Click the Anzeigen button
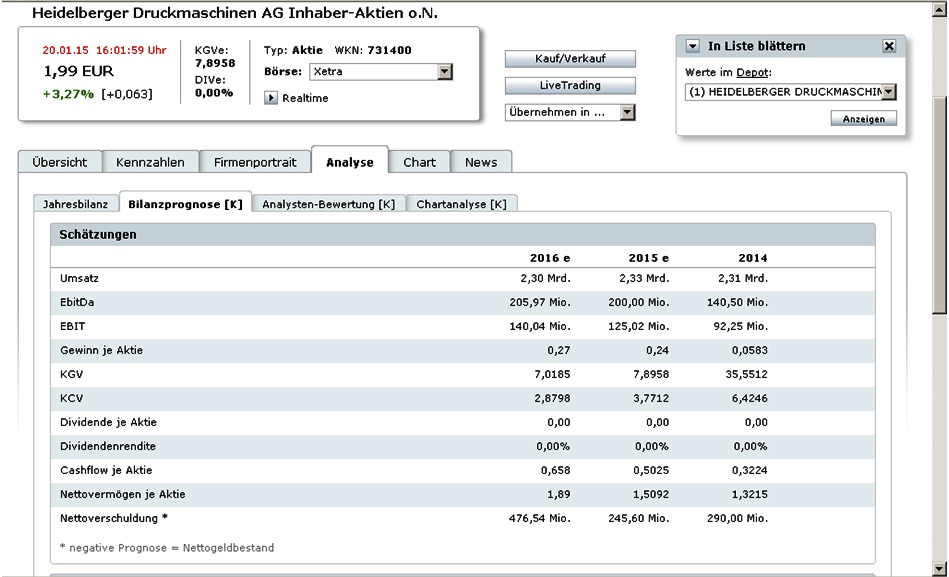This screenshot has width=949, height=577. pos(863,118)
